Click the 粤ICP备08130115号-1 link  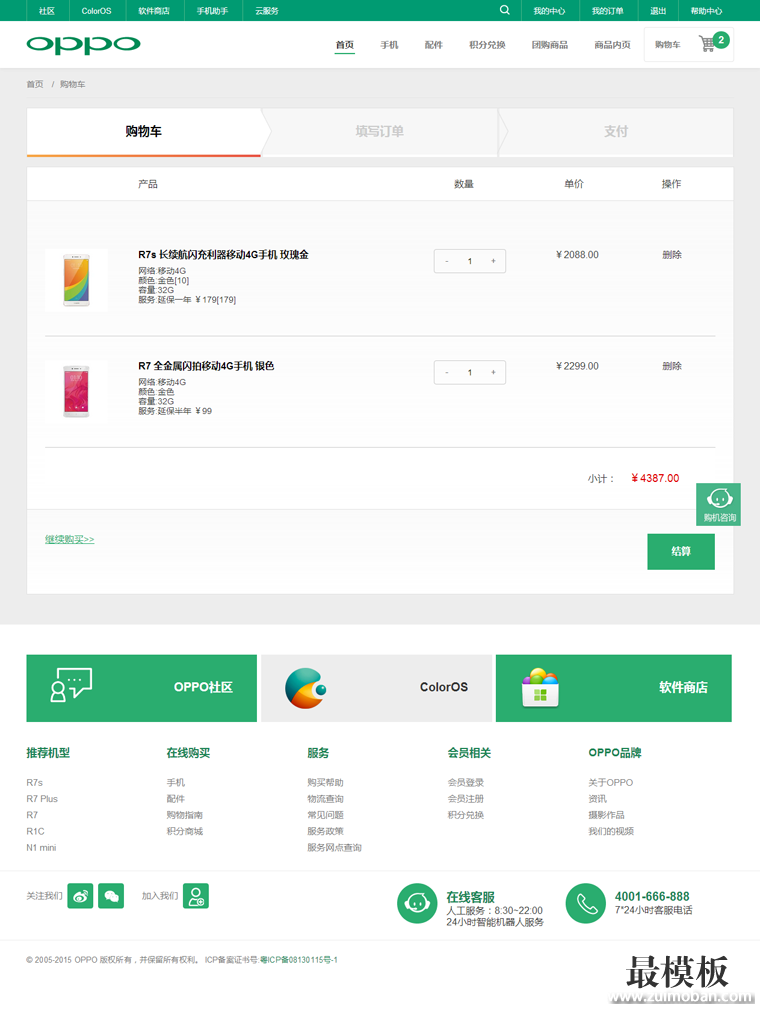pyautogui.click(x=299, y=959)
